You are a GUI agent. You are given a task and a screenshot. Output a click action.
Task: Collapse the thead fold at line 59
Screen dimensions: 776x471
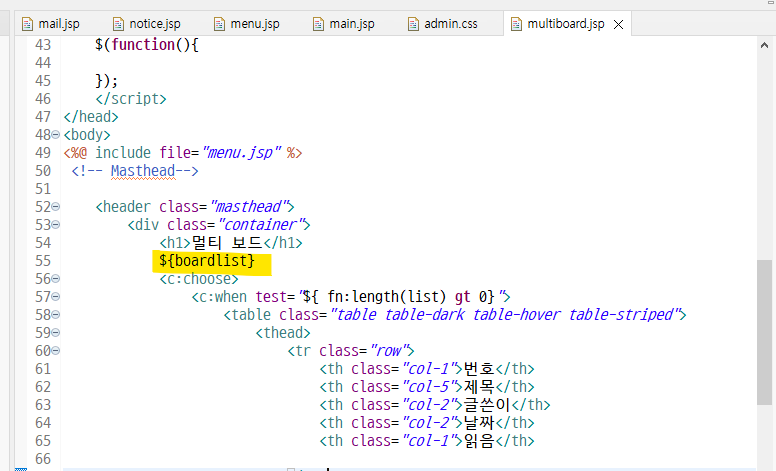56,332
